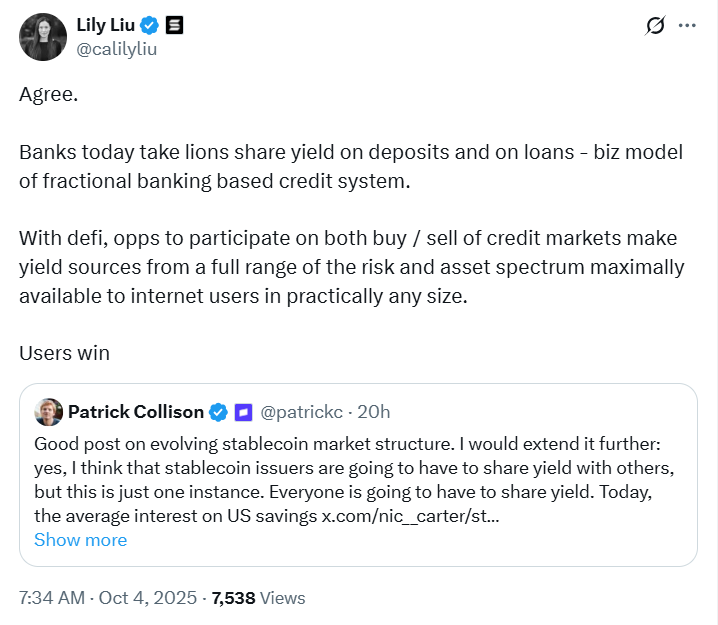This screenshot has width=718, height=625.
Task: Click the "Users win" tweet text
Action: pos(64,353)
